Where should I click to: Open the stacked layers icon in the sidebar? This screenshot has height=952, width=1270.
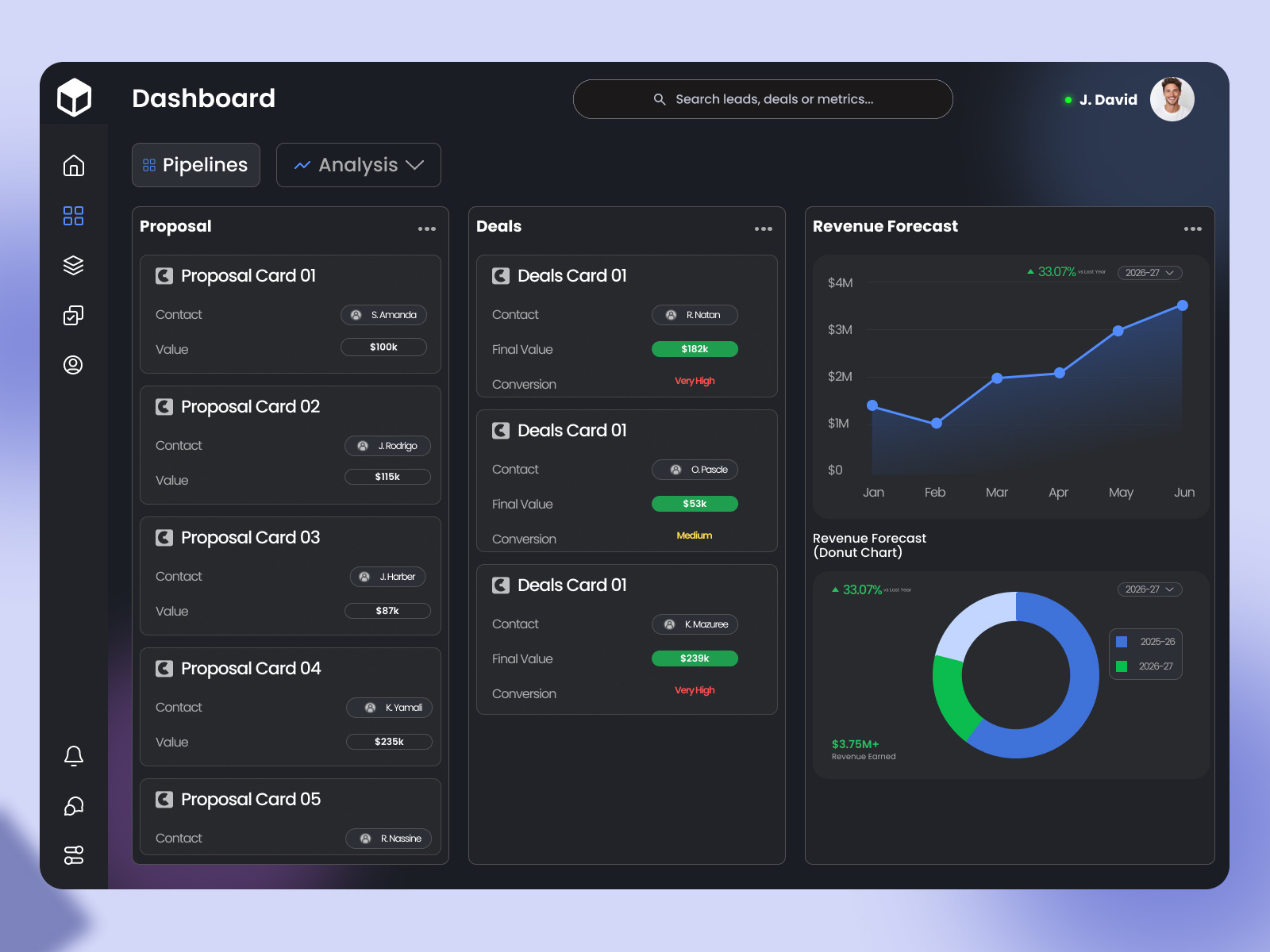[74, 266]
